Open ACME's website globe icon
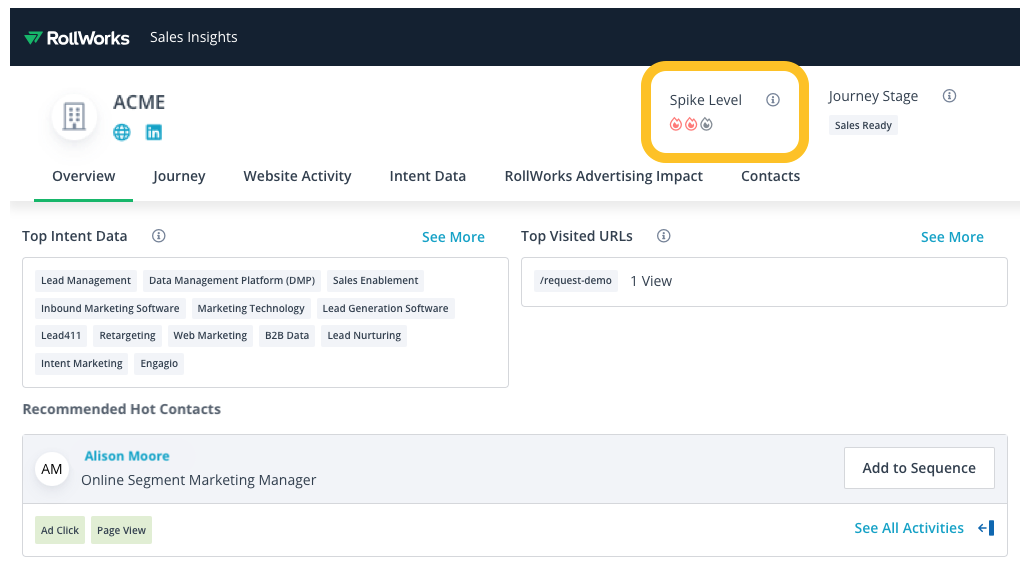1020x563 pixels. [122, 133]
